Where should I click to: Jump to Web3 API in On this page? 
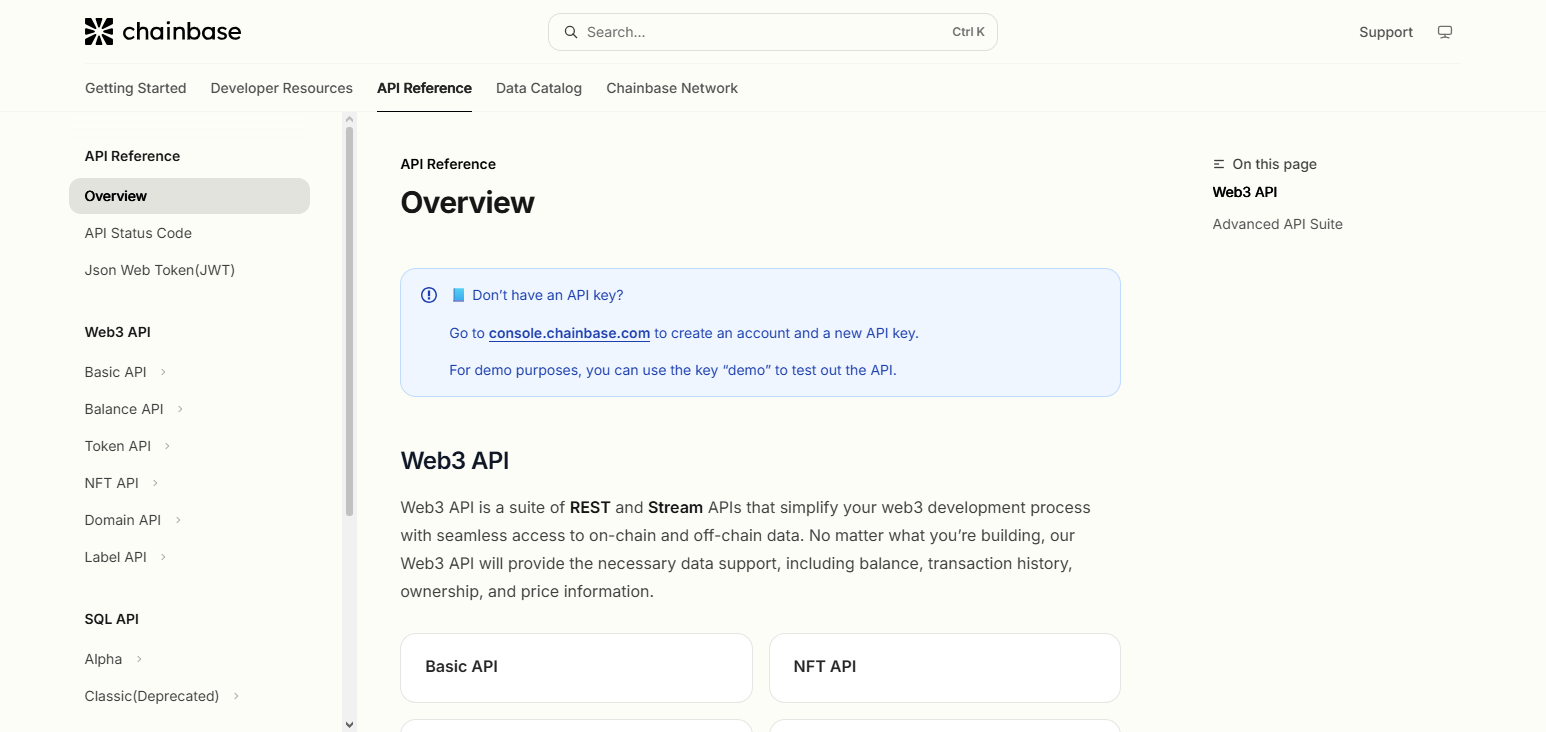1245,192
